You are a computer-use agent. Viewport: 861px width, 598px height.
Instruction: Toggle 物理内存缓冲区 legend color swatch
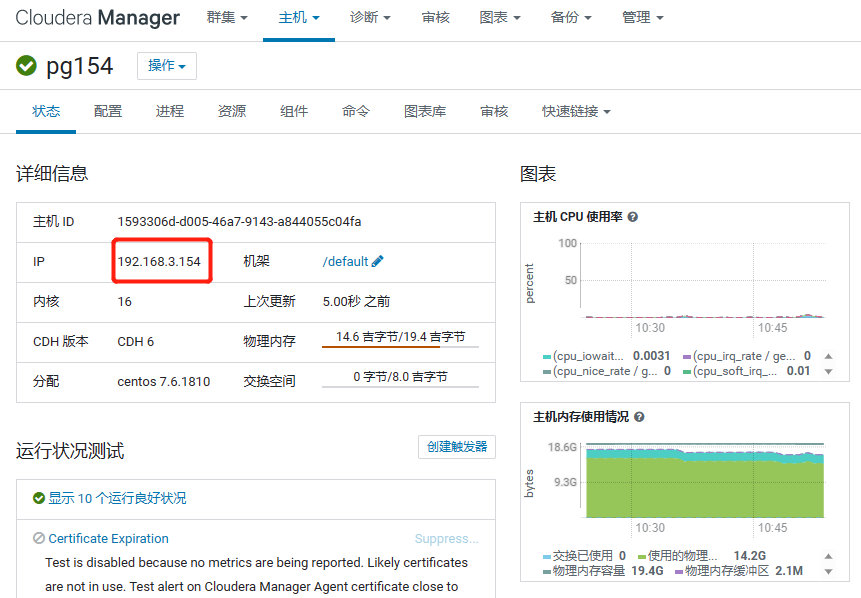point(679,572)
